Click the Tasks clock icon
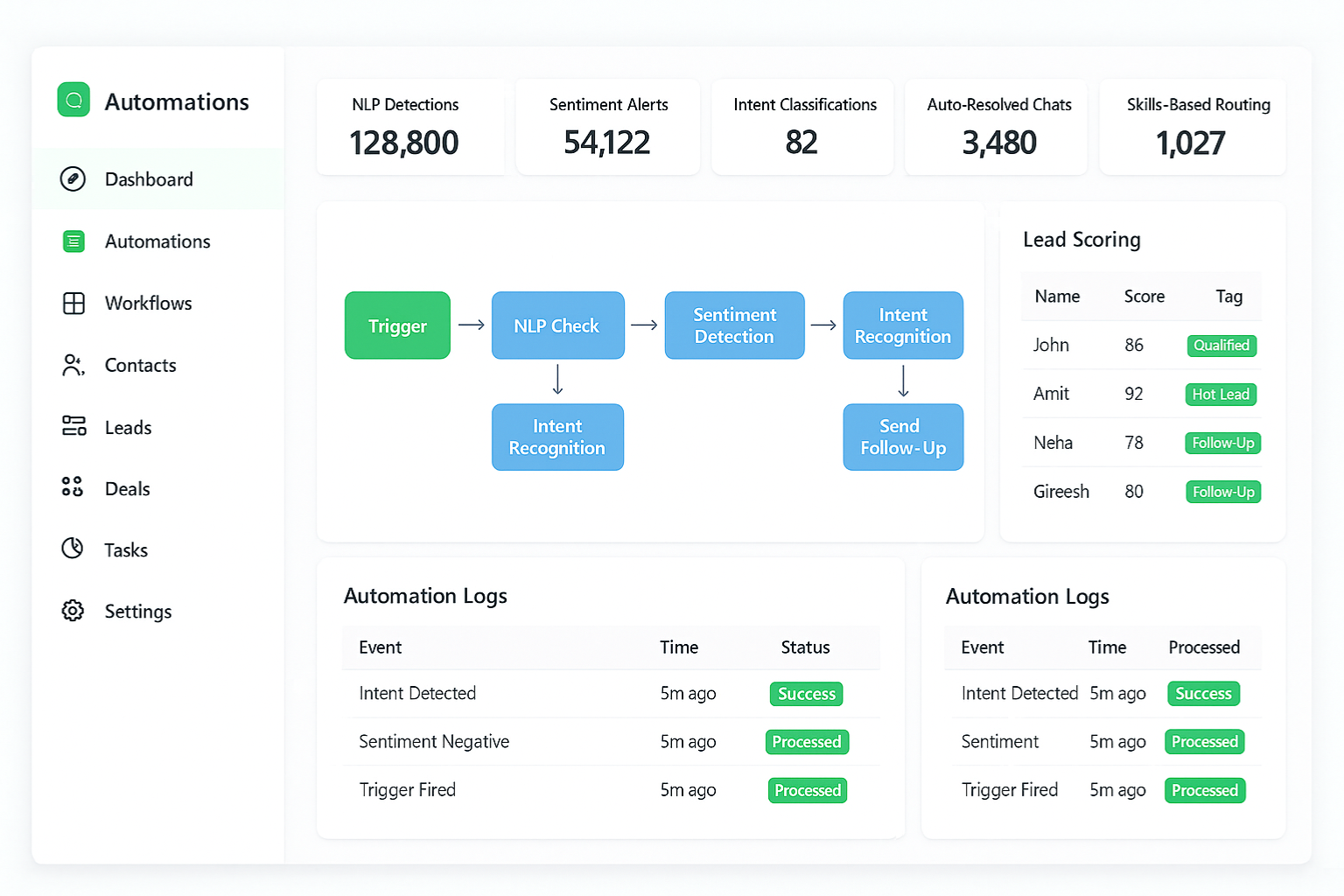 (x=73, y=549)
